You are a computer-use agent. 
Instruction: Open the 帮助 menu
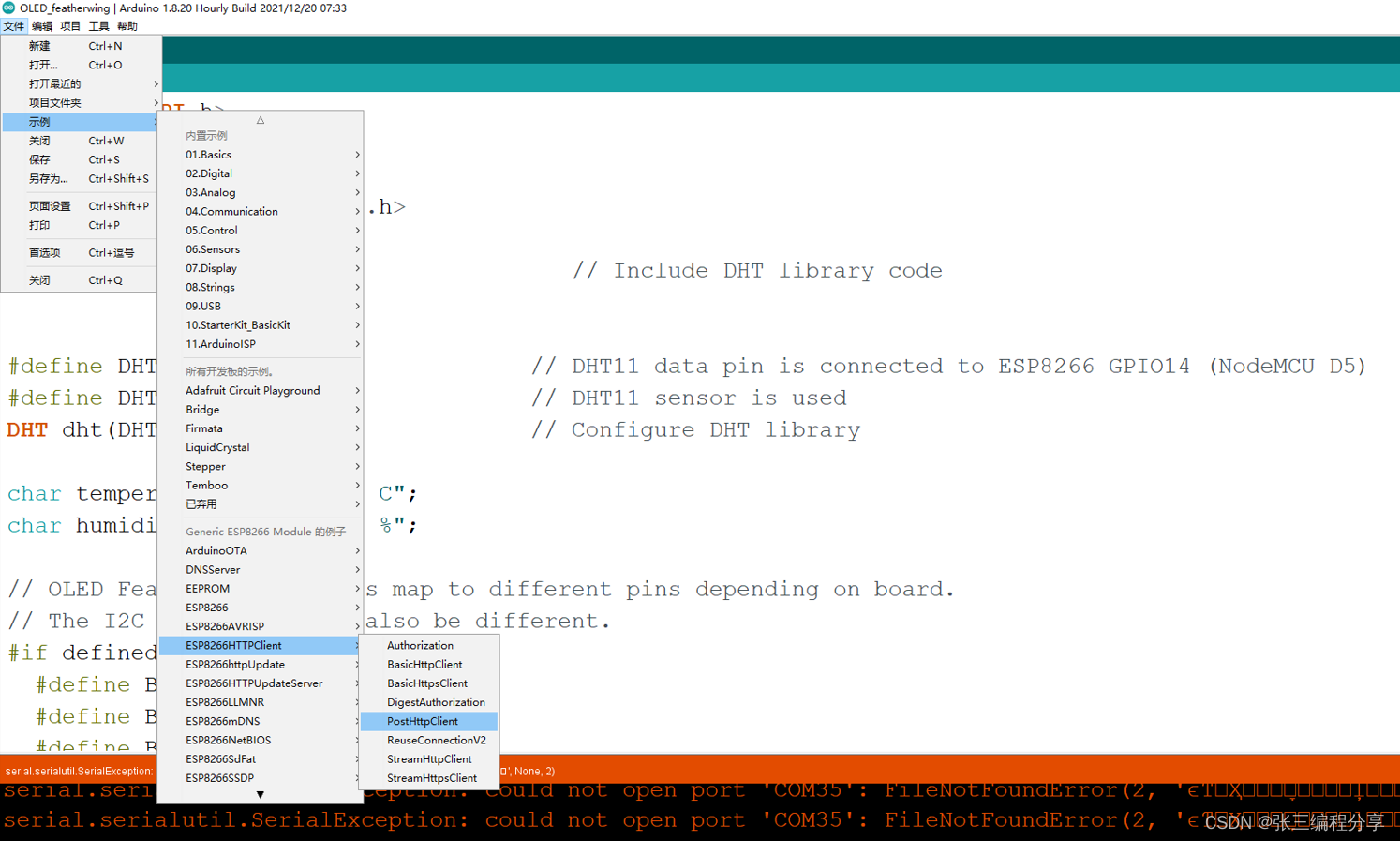[x=127, y=26]
